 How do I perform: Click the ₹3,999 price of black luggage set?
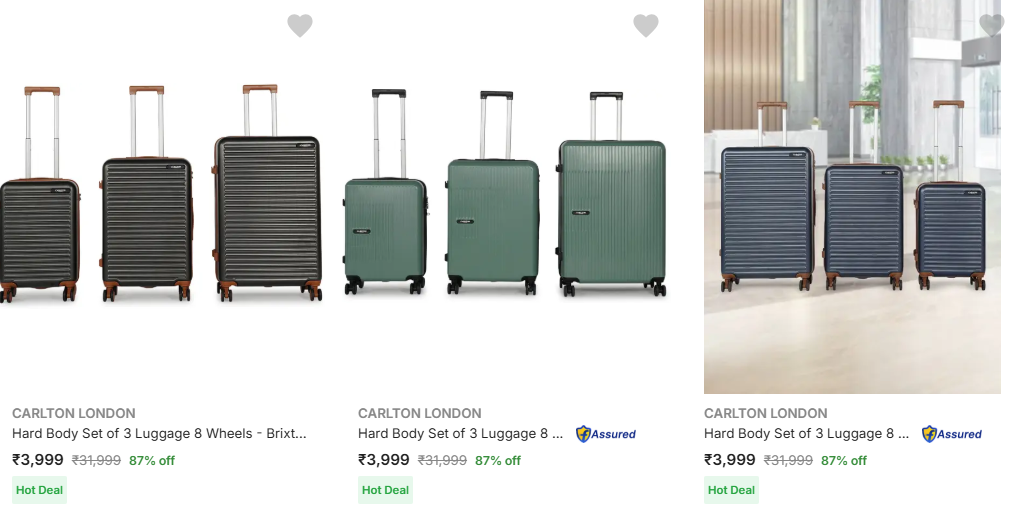(x=38, y=460)
